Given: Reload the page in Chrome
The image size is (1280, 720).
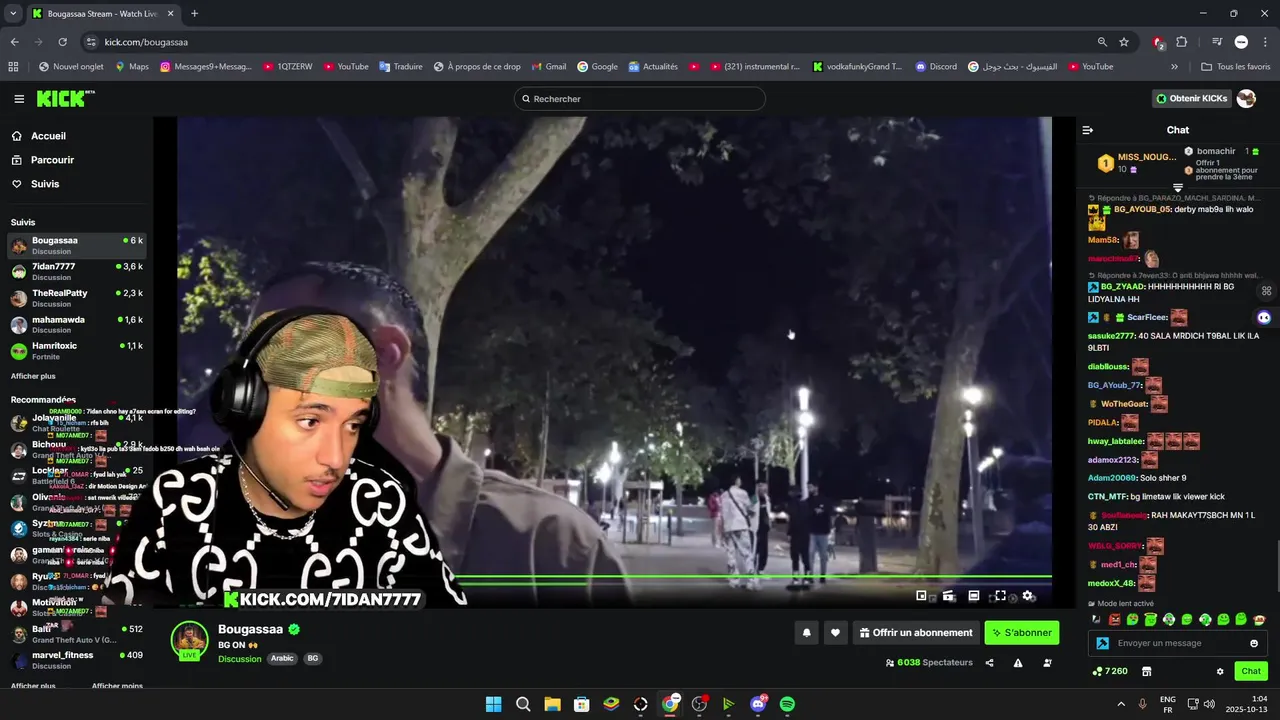Looking at the screenshot, I should pyautogui.click(x=62, y=42).
